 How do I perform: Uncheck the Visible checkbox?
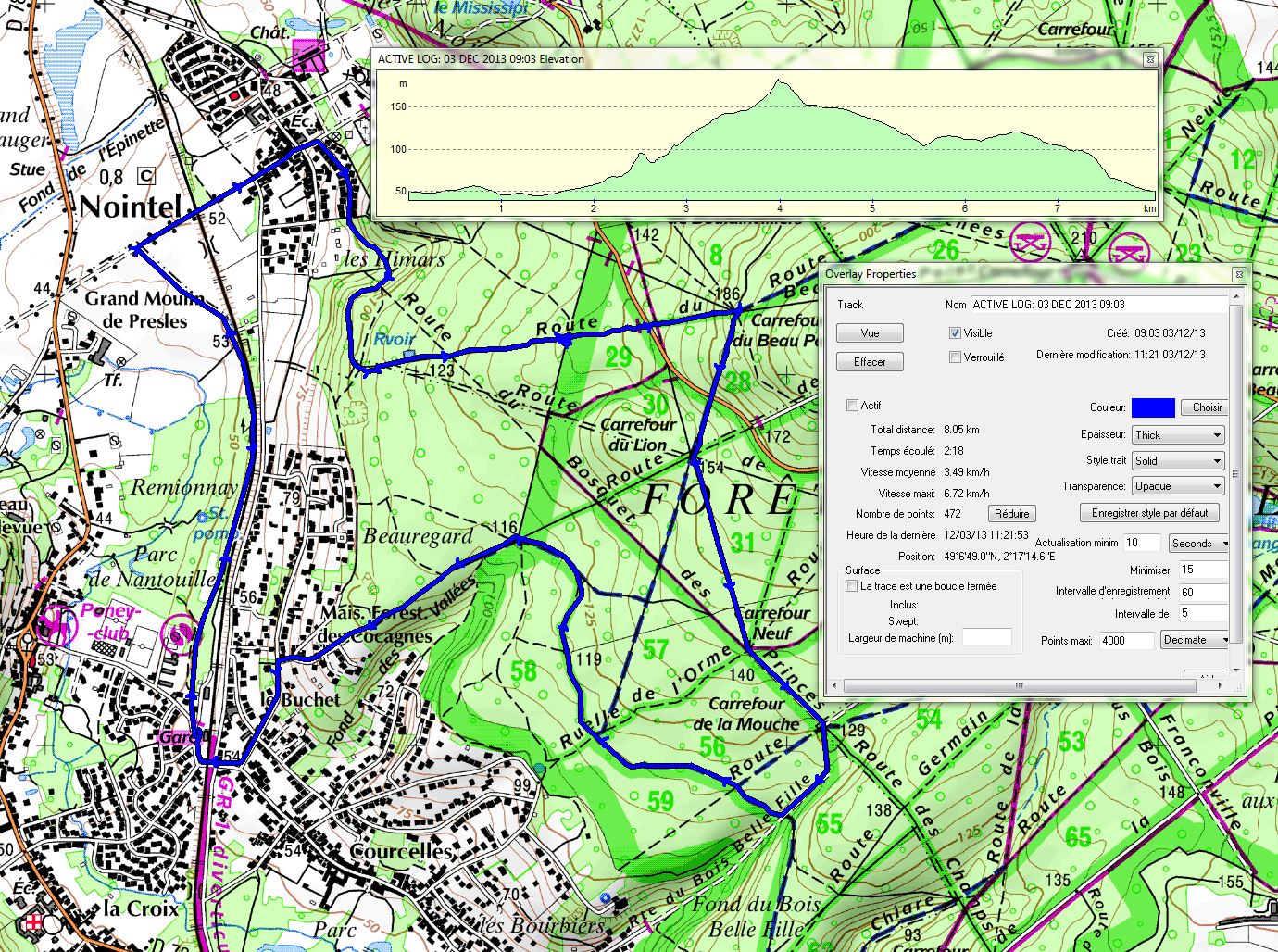(x=955, y=333)
